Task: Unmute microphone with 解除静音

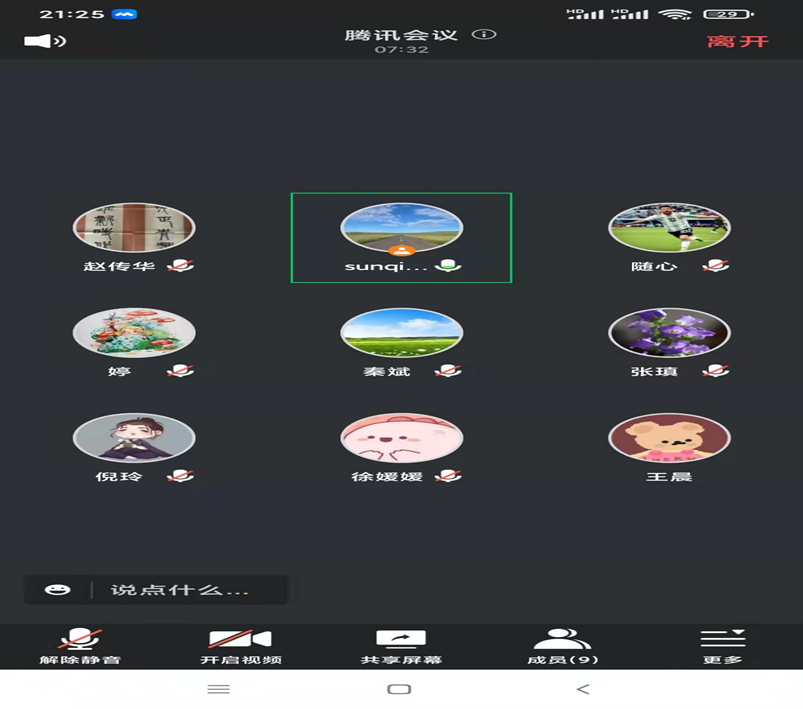Action: coord(80,647)
